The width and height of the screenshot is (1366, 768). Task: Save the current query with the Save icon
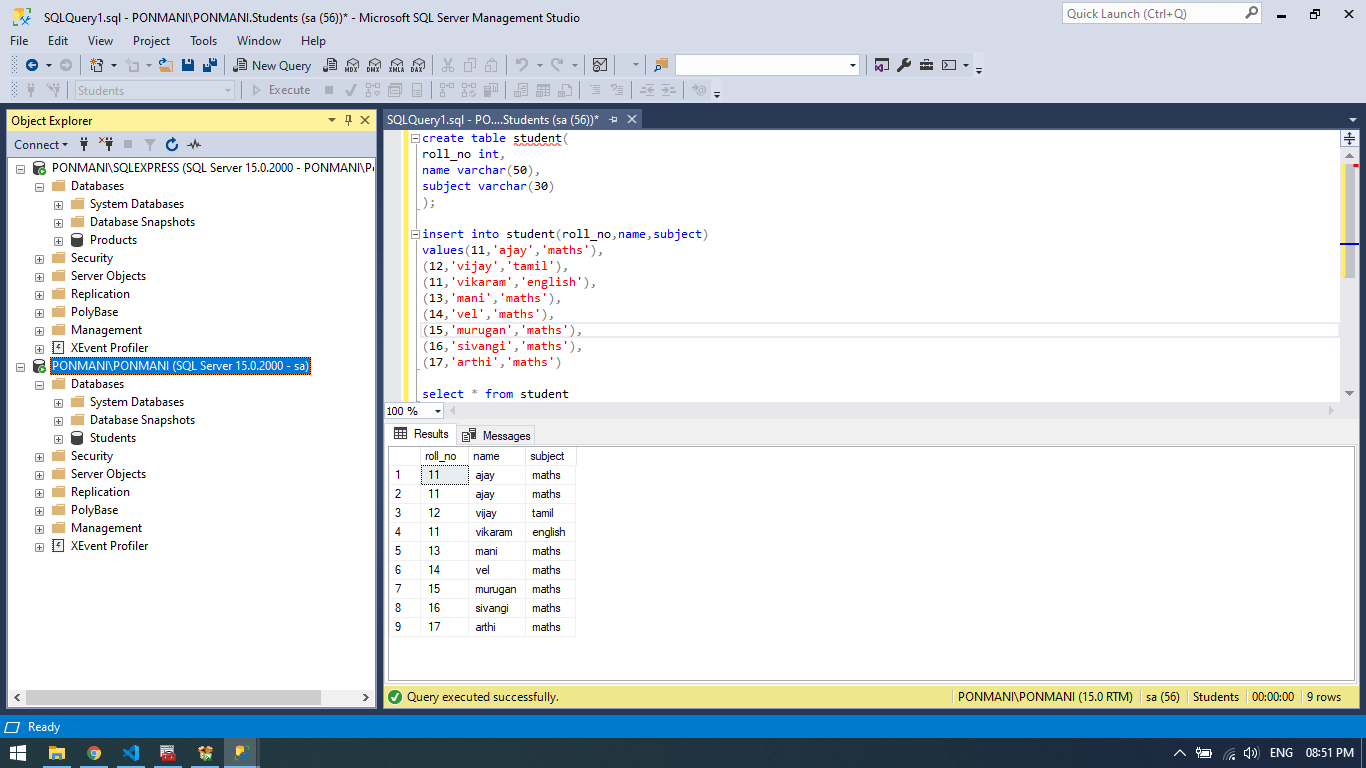click(x=188, y=64)
